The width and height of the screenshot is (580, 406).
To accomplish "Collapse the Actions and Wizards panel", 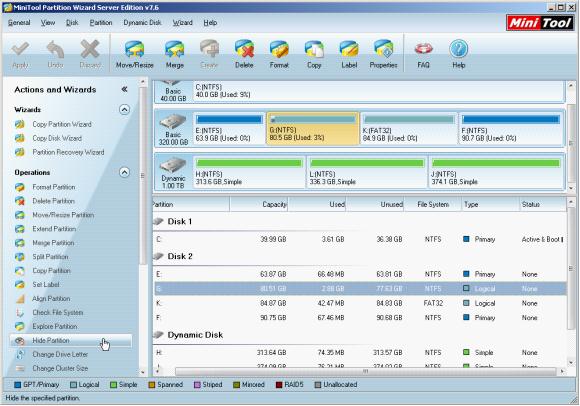I will pyautogui.click(x=124, y=89).
